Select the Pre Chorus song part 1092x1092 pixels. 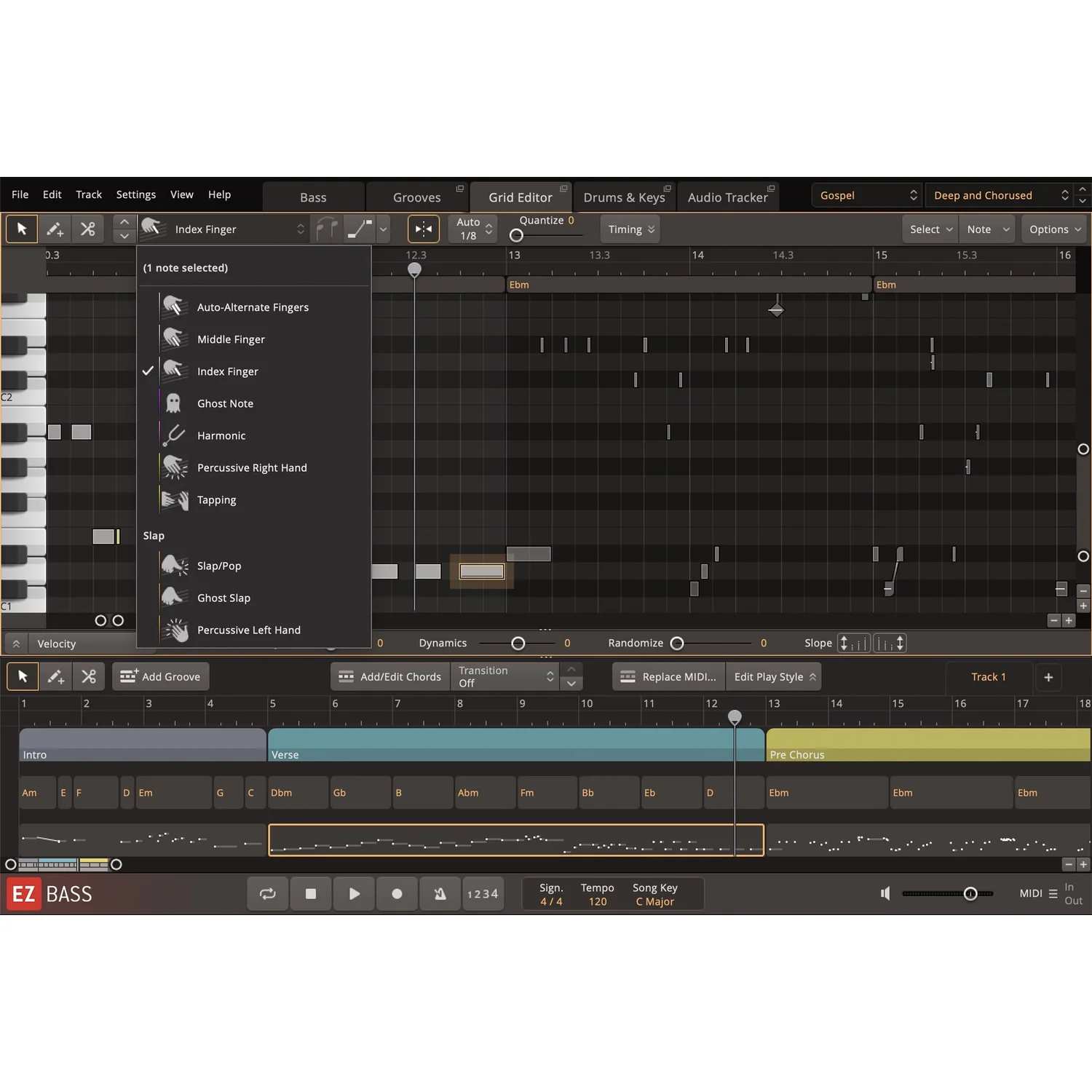pyautogui.click(x=929, y=745)
